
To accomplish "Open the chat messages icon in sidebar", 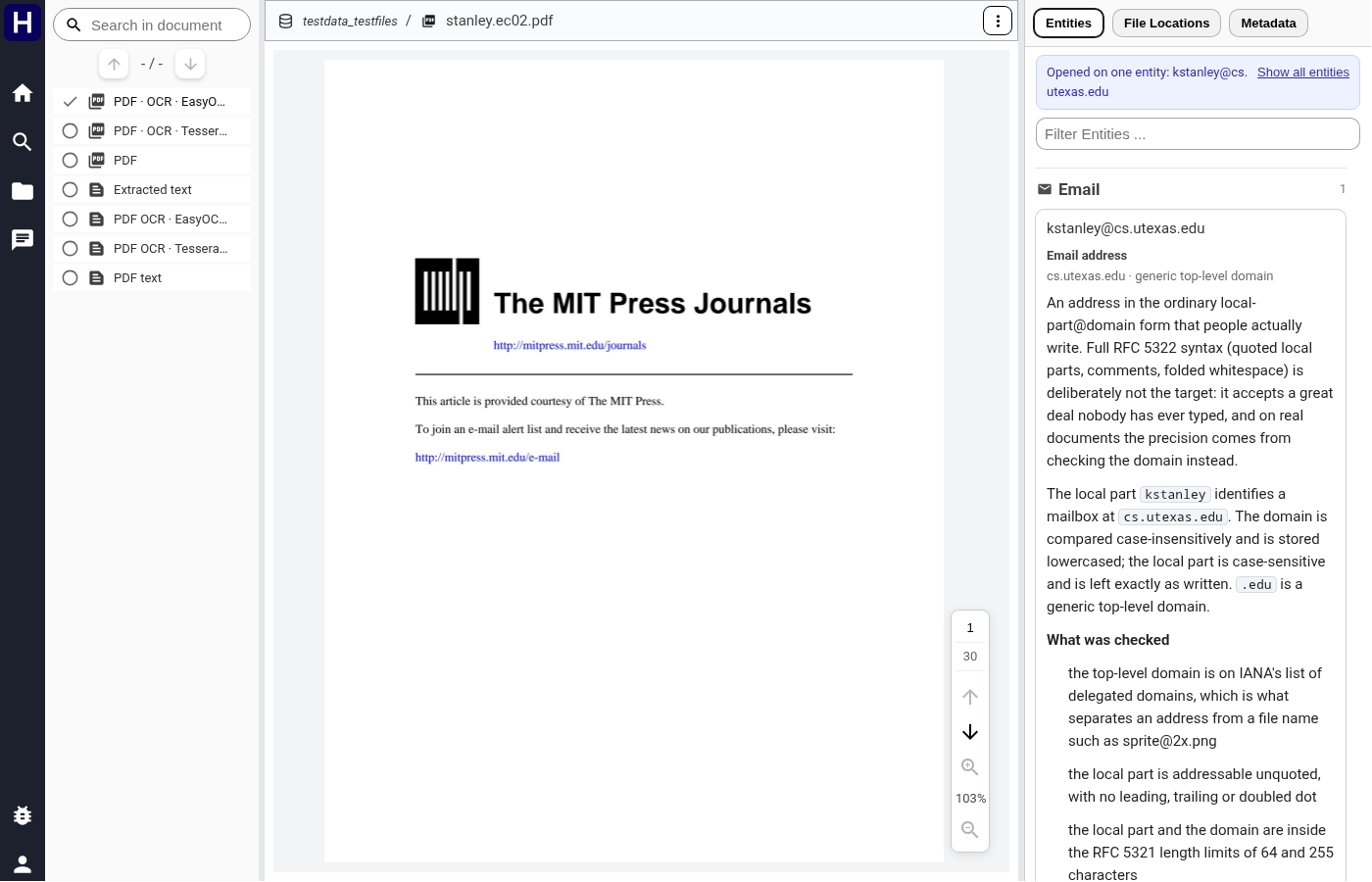I will click(x=23, y=240).
